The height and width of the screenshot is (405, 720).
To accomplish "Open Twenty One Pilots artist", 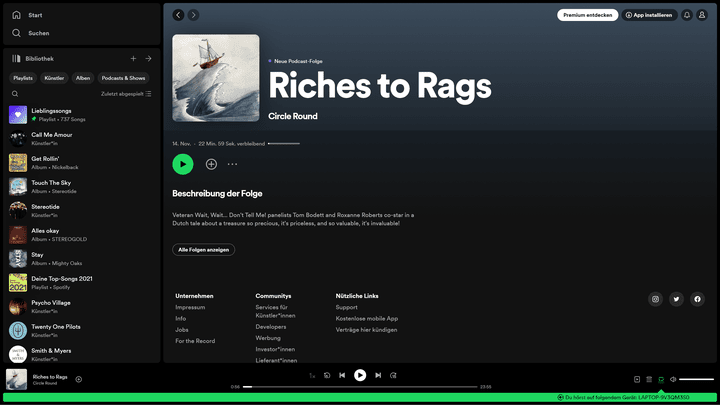I will point(81,331).
